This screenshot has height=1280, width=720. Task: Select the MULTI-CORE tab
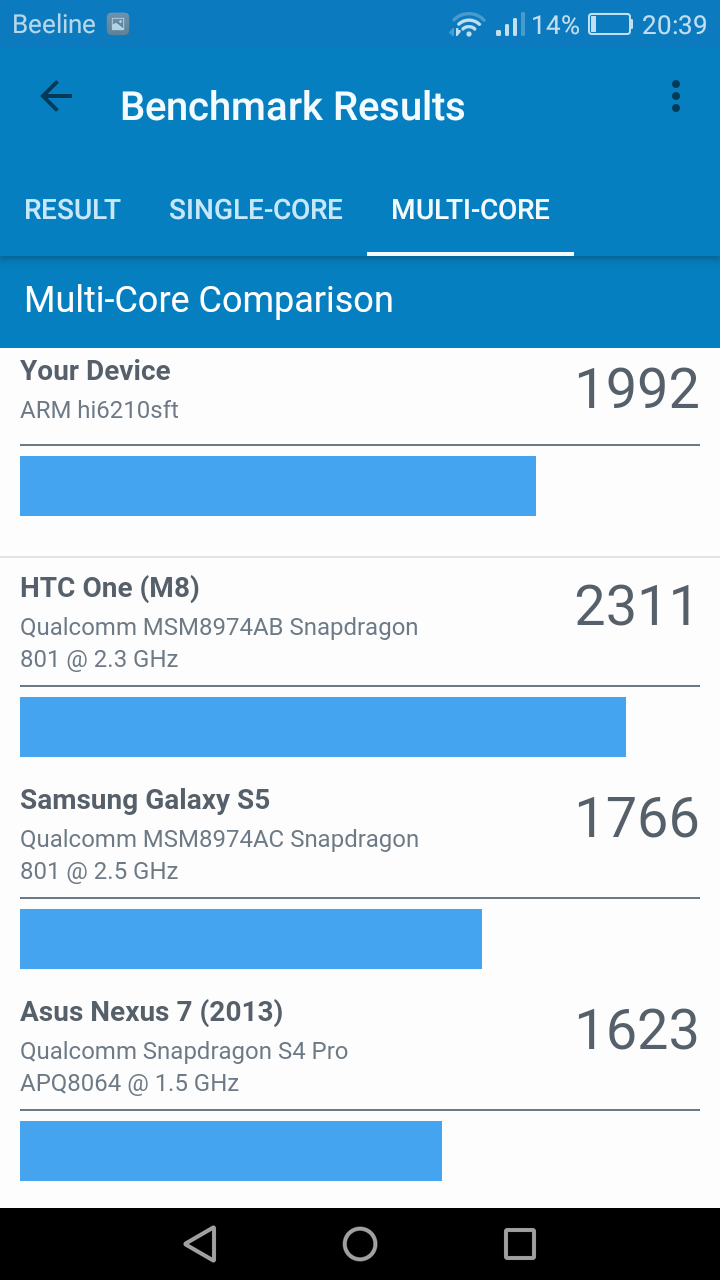(471, 209)
